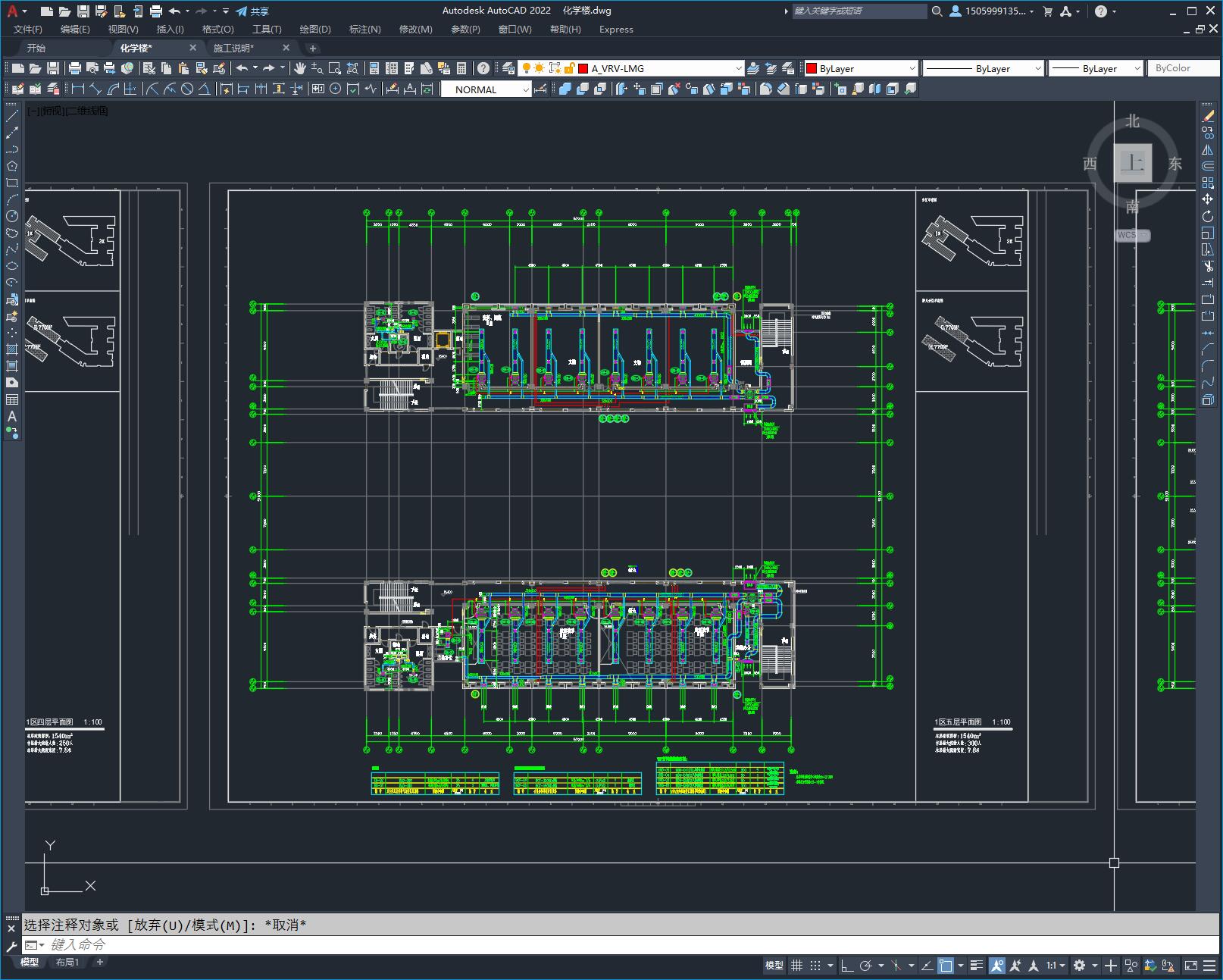1223x980 pixels.
Task: Open the Help question mark icon
Action: click(483, 68)
